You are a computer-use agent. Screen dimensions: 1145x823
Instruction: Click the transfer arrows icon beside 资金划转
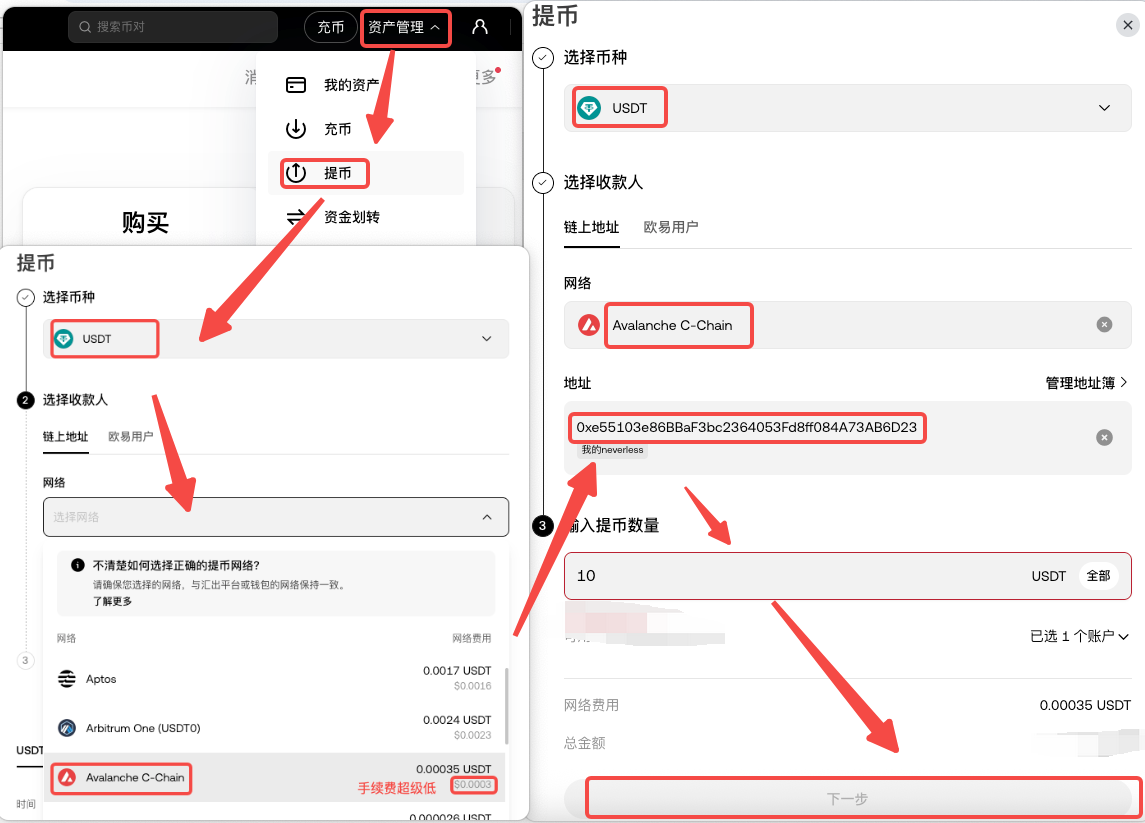(296, 217)
